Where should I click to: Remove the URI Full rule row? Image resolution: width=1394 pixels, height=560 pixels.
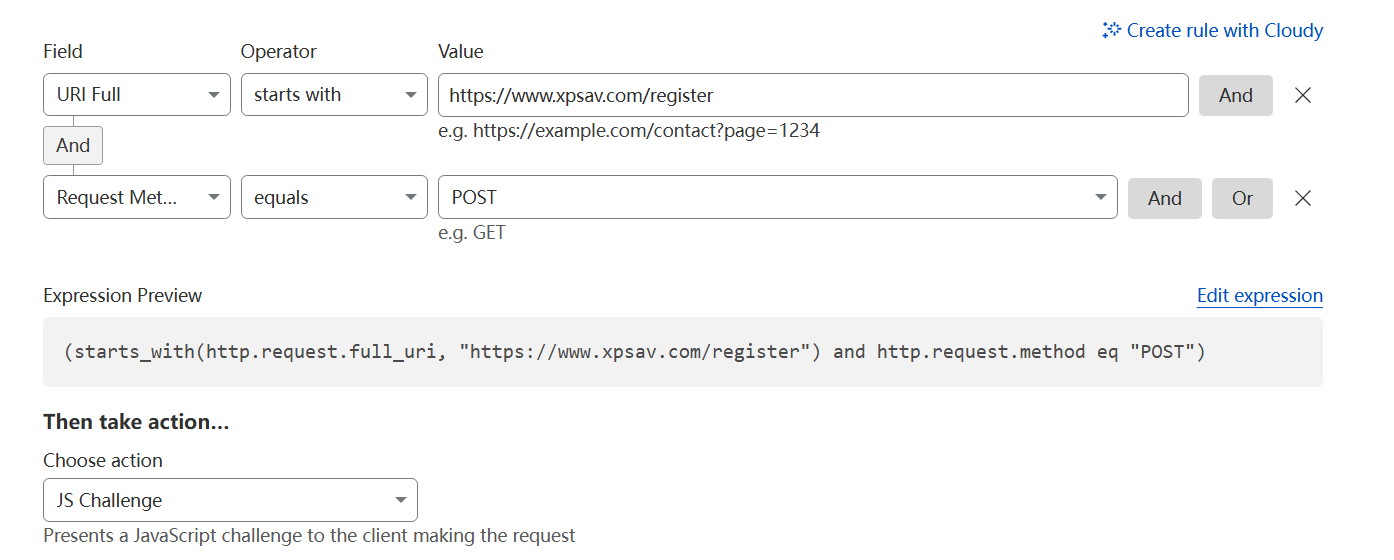click(x=1303, y=95)
